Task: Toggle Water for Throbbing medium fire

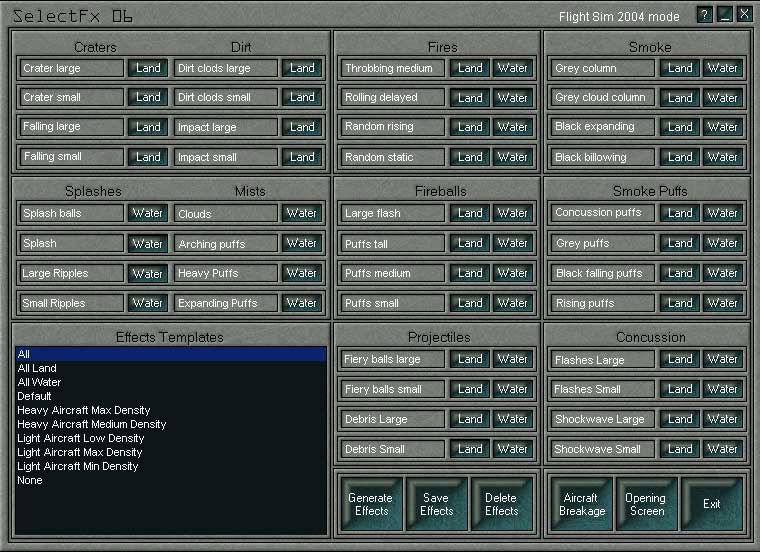Action: pyautogui.click(x=512, y=68)
